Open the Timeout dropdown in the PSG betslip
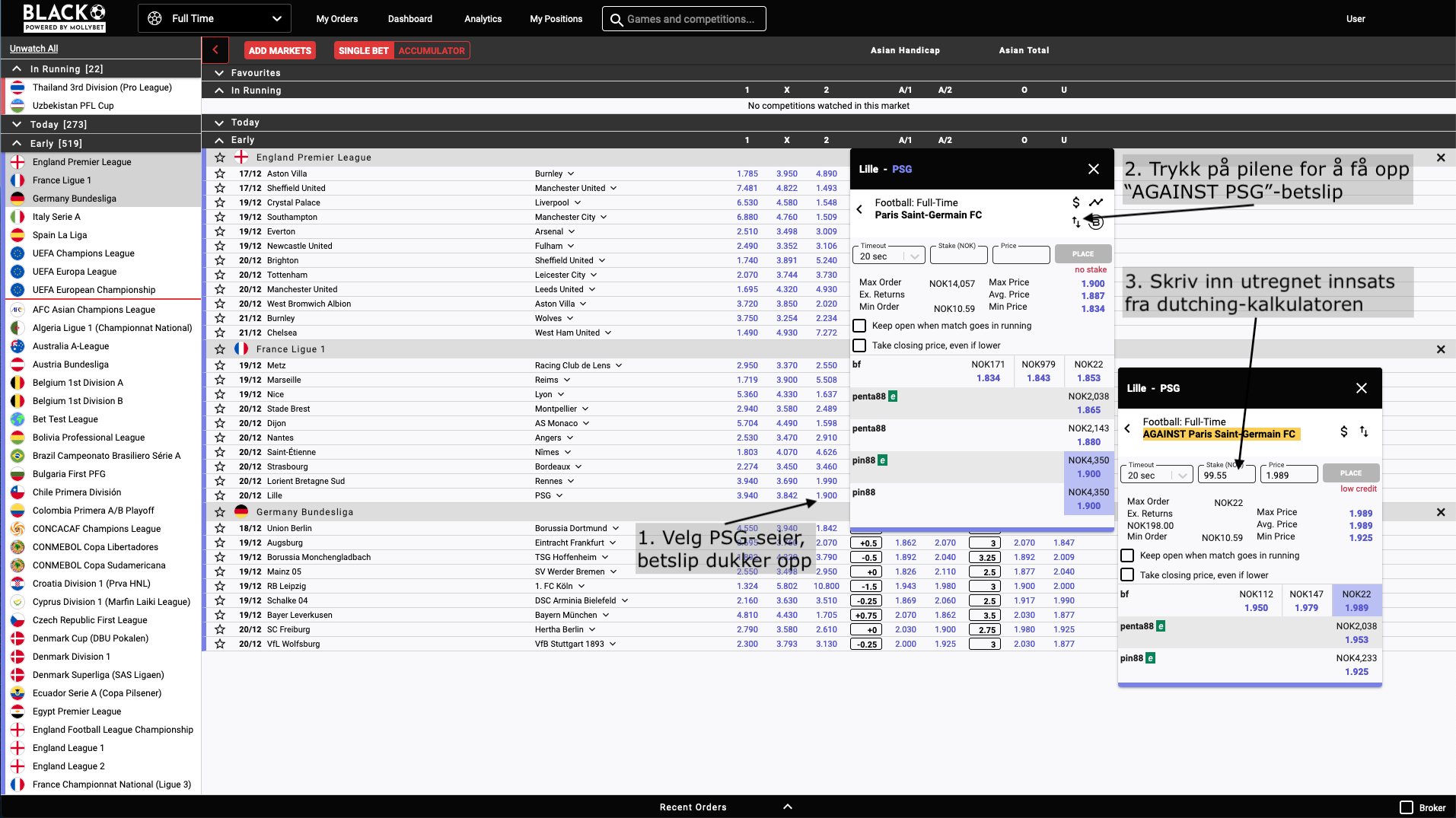Image resolution: width=1456 pixels, height=818 pixels. coord(889,256)
